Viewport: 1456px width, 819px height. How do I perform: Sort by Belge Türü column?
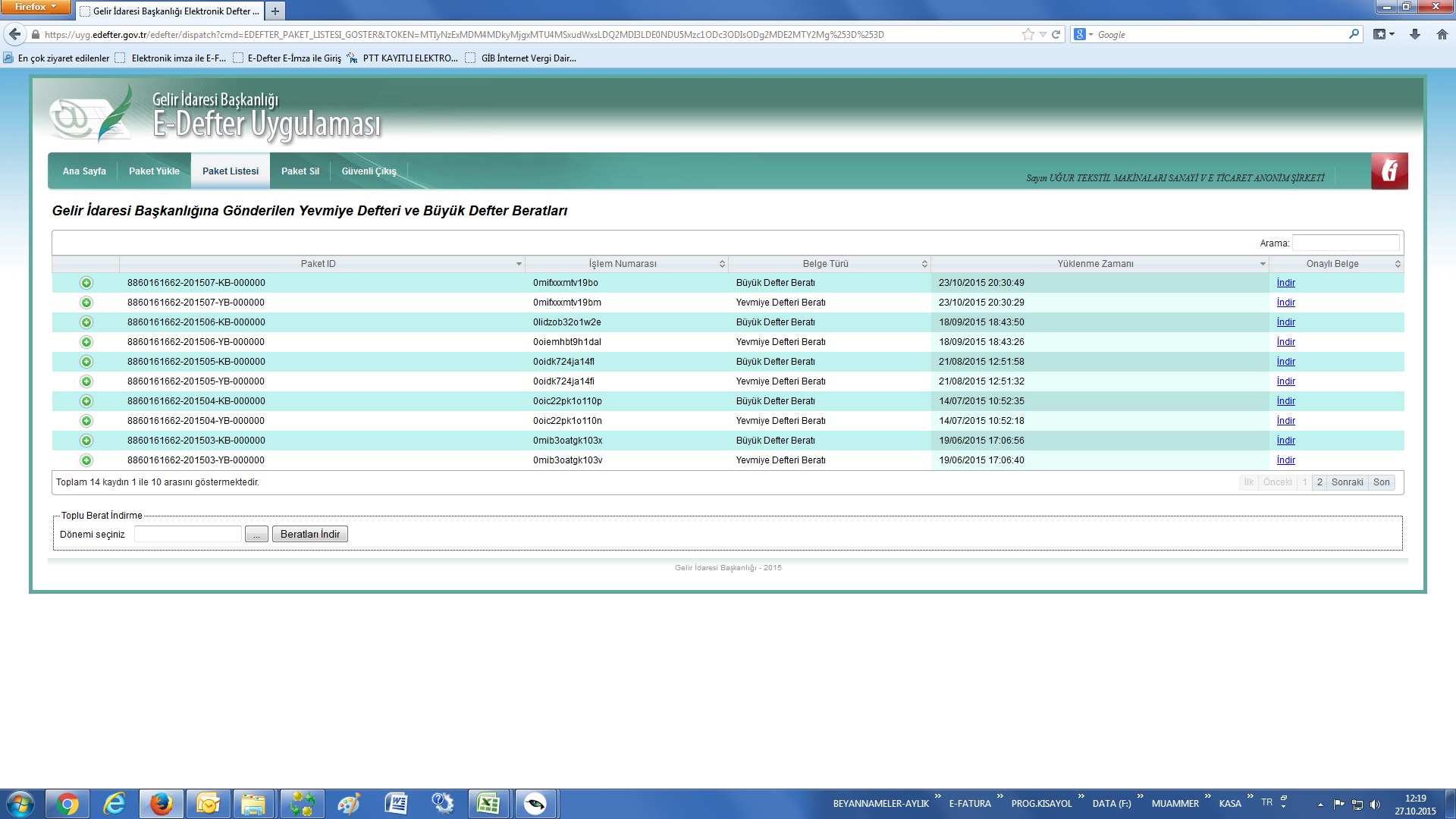(825, 264)
